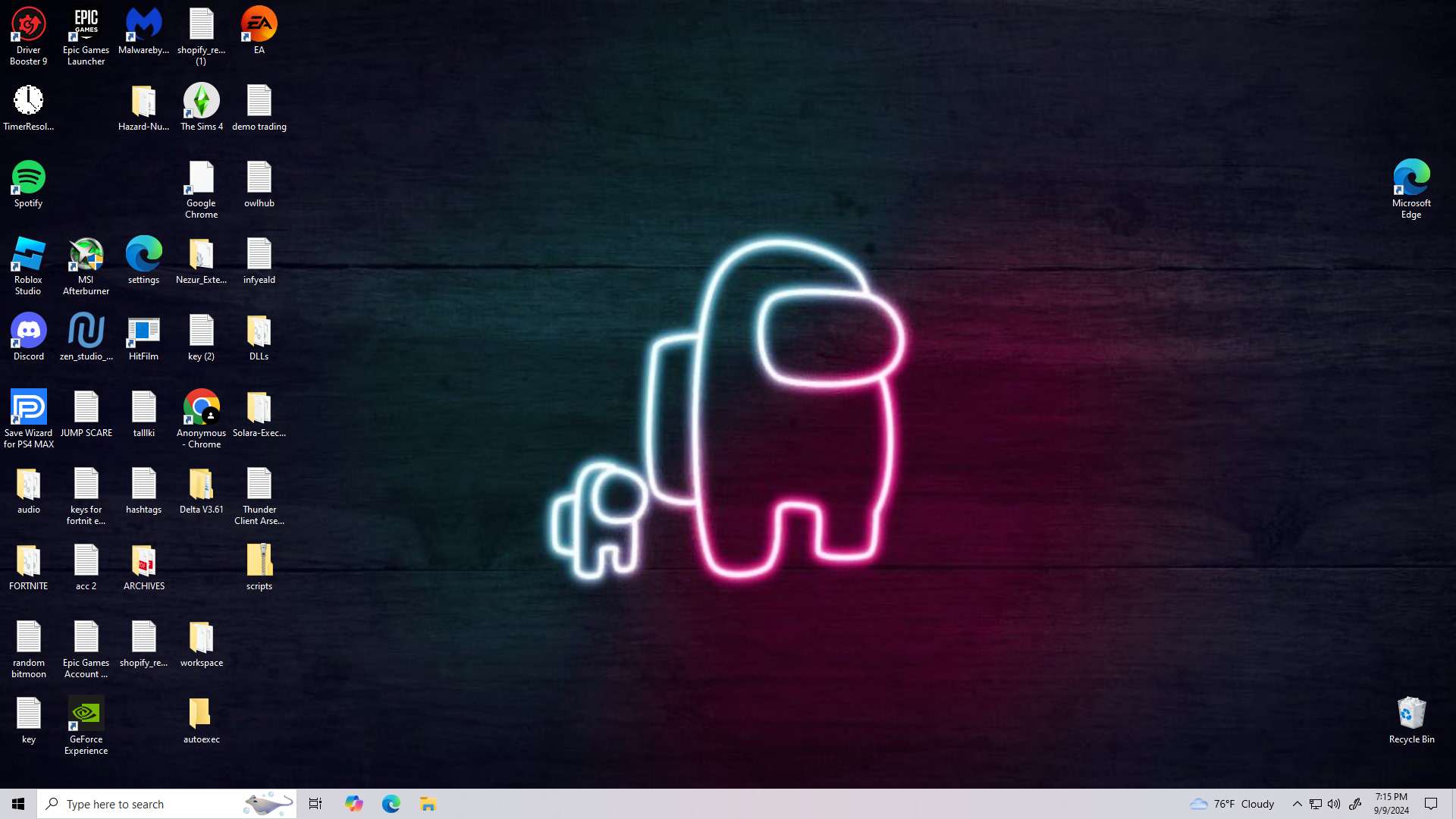1456x819 pixels.
Task: Open File Explorer from the taskbar
Action: (x=428, y=804)
